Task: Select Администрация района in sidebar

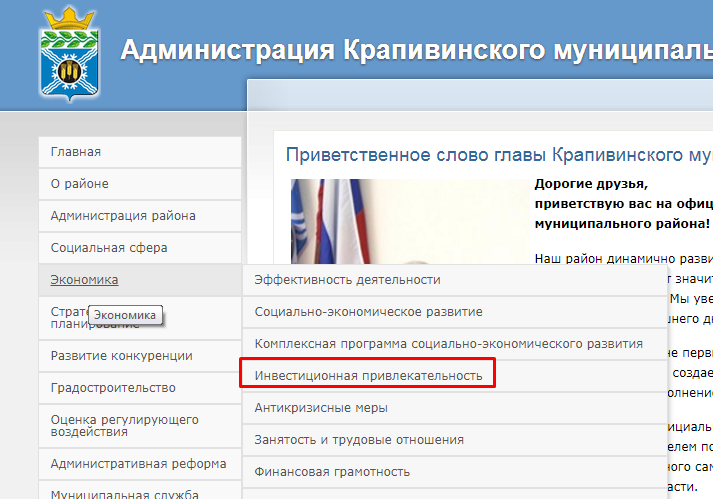Action: pyautogui.click(x=140, y=216)
